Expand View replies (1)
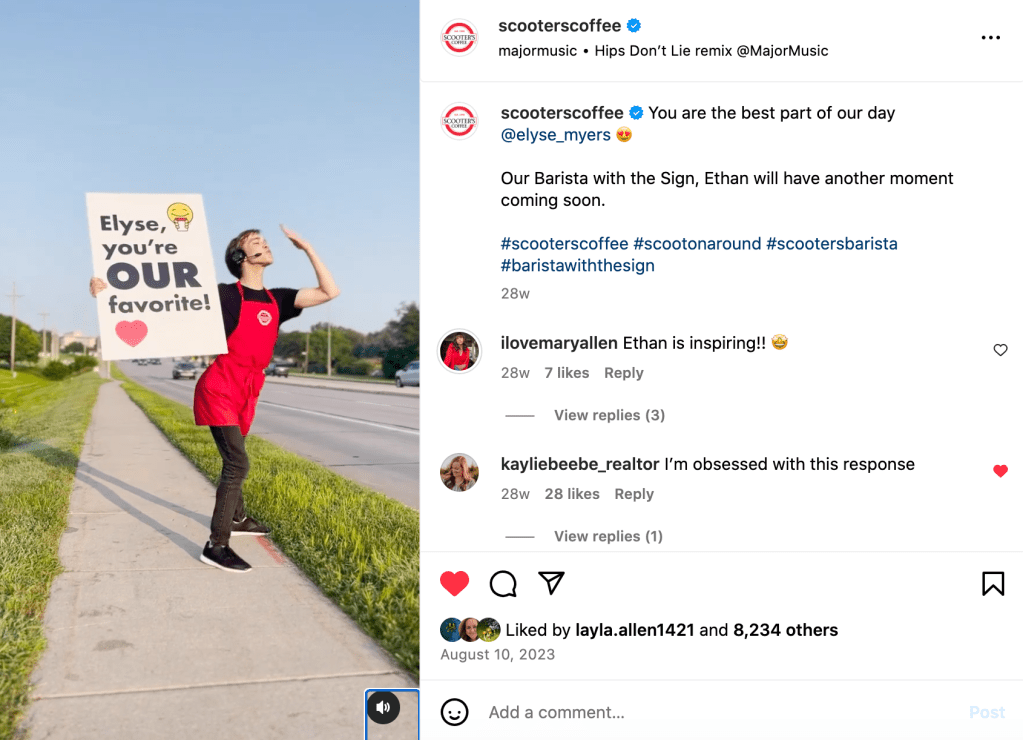 pyautogui.click(x=608, y=536)
